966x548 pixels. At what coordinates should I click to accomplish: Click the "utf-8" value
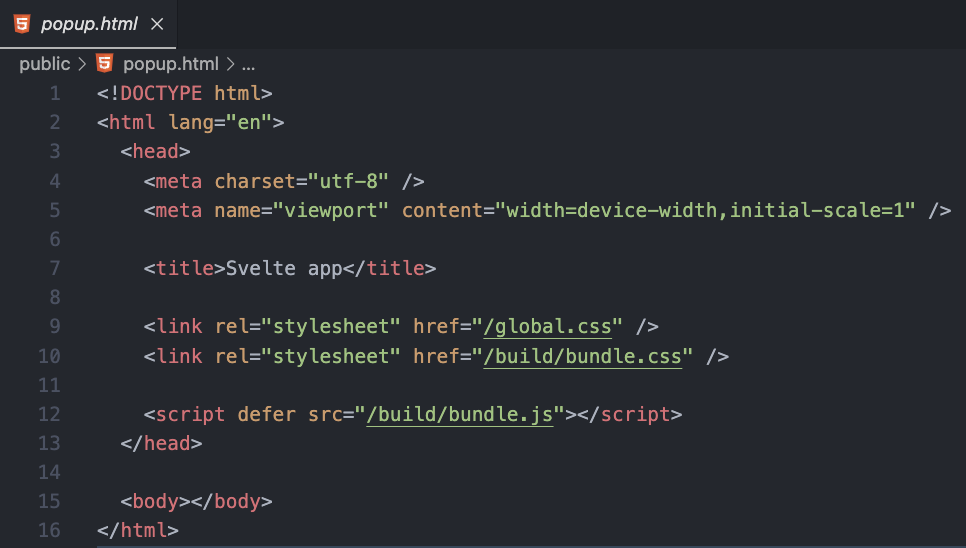(348, 182)
